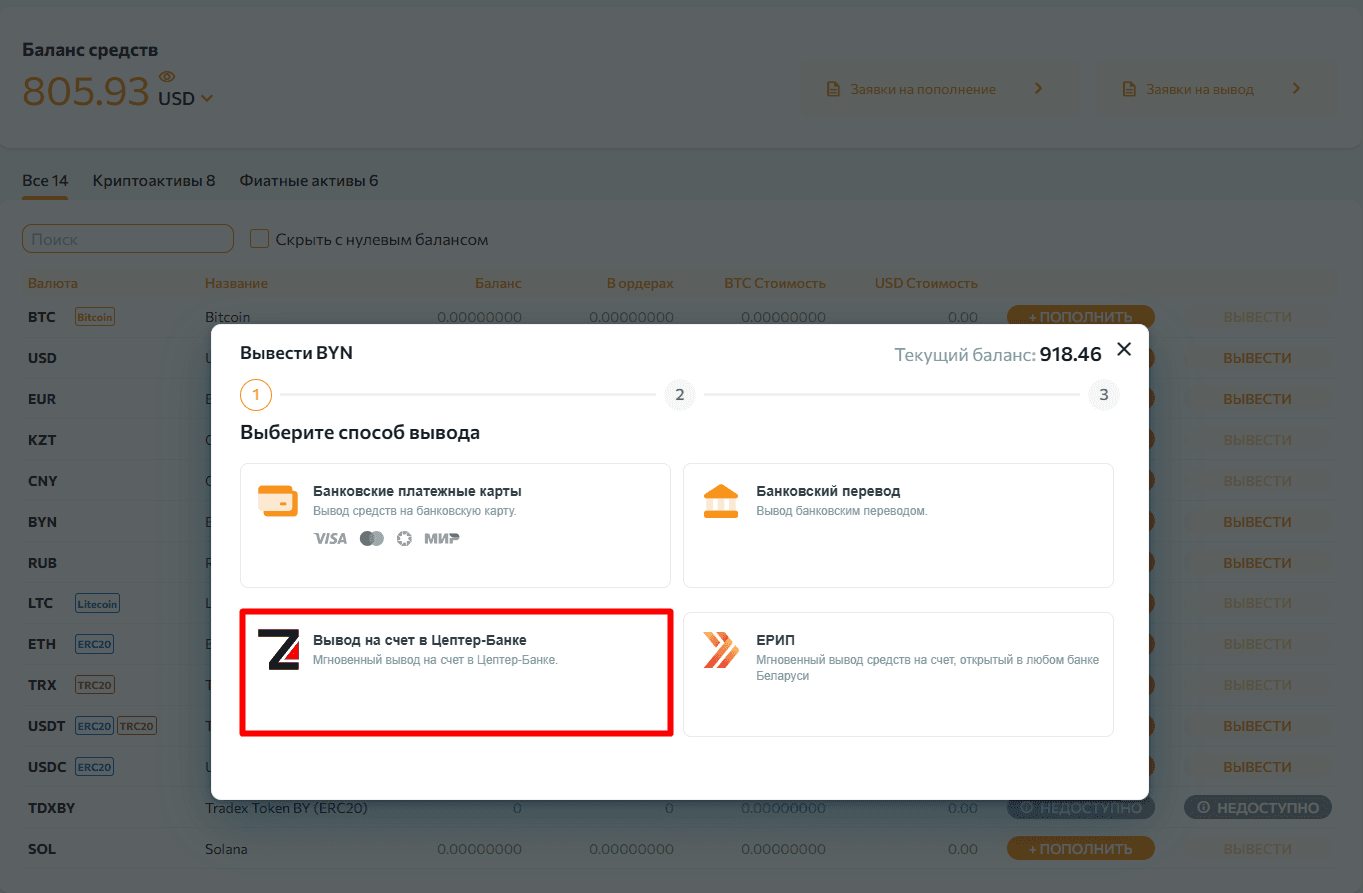1363x893 pixels.
Task: Switch to Криптоактивы 8 tab
Action: tap(154, 181)
